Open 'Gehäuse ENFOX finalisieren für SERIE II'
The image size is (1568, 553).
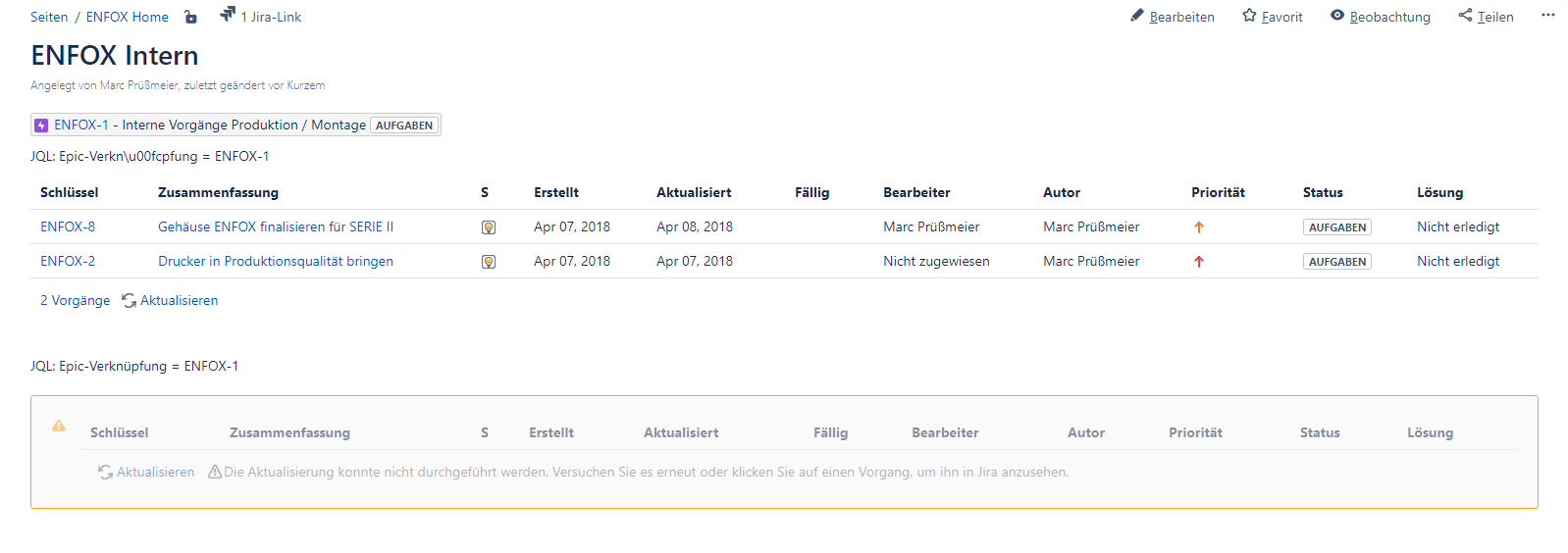click(276, 226)
